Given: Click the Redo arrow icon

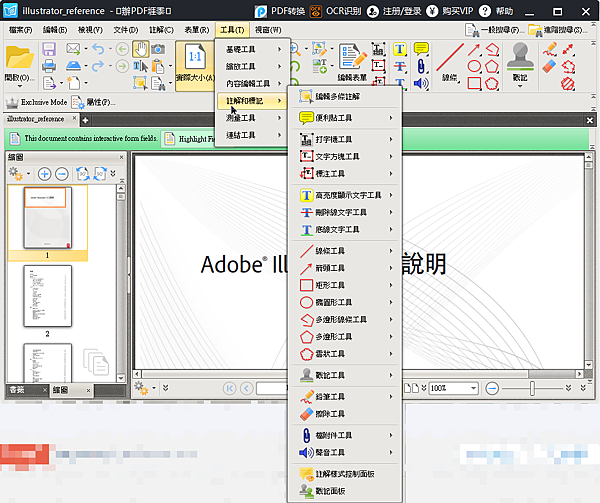Looking at the screenshot, I should (98, 66).
